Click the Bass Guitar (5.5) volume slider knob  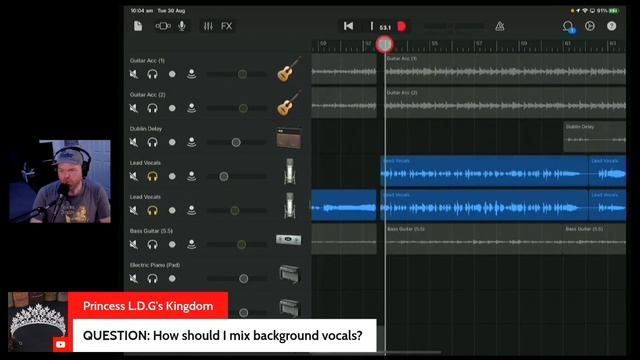(242, 244)
